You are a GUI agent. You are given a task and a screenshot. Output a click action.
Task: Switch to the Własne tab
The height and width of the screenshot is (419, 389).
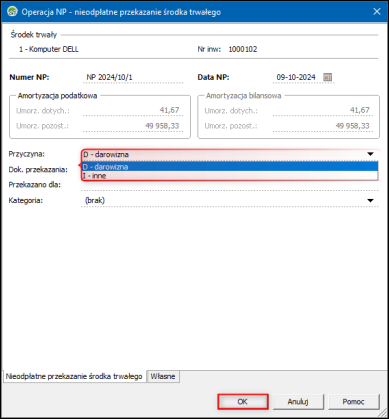click(x=163, y=376)
